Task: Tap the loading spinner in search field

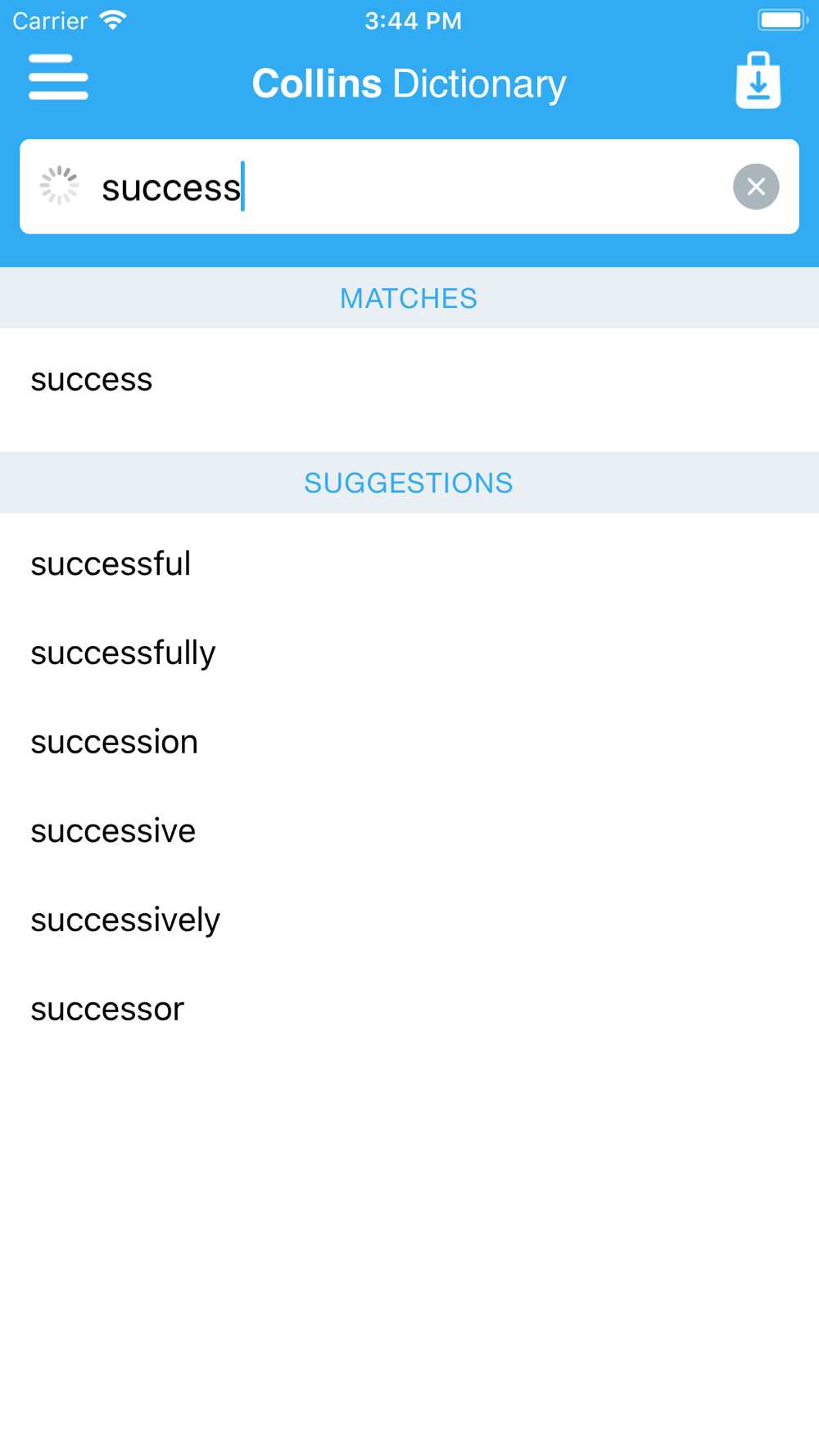Action: click(59, 186)
